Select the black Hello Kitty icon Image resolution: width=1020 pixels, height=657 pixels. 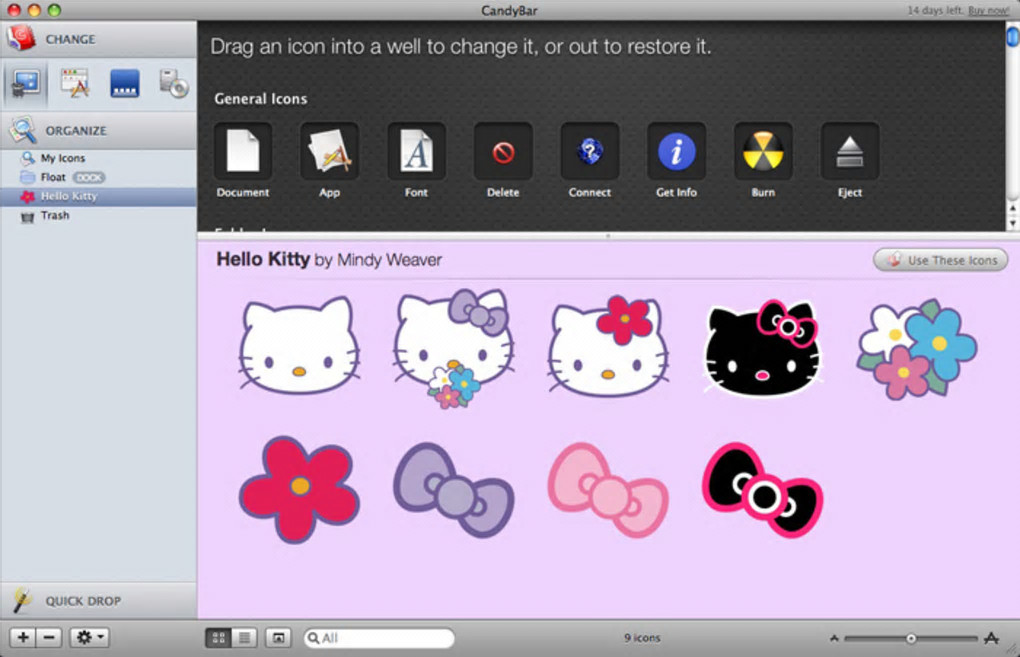click(x=762, y=348)
